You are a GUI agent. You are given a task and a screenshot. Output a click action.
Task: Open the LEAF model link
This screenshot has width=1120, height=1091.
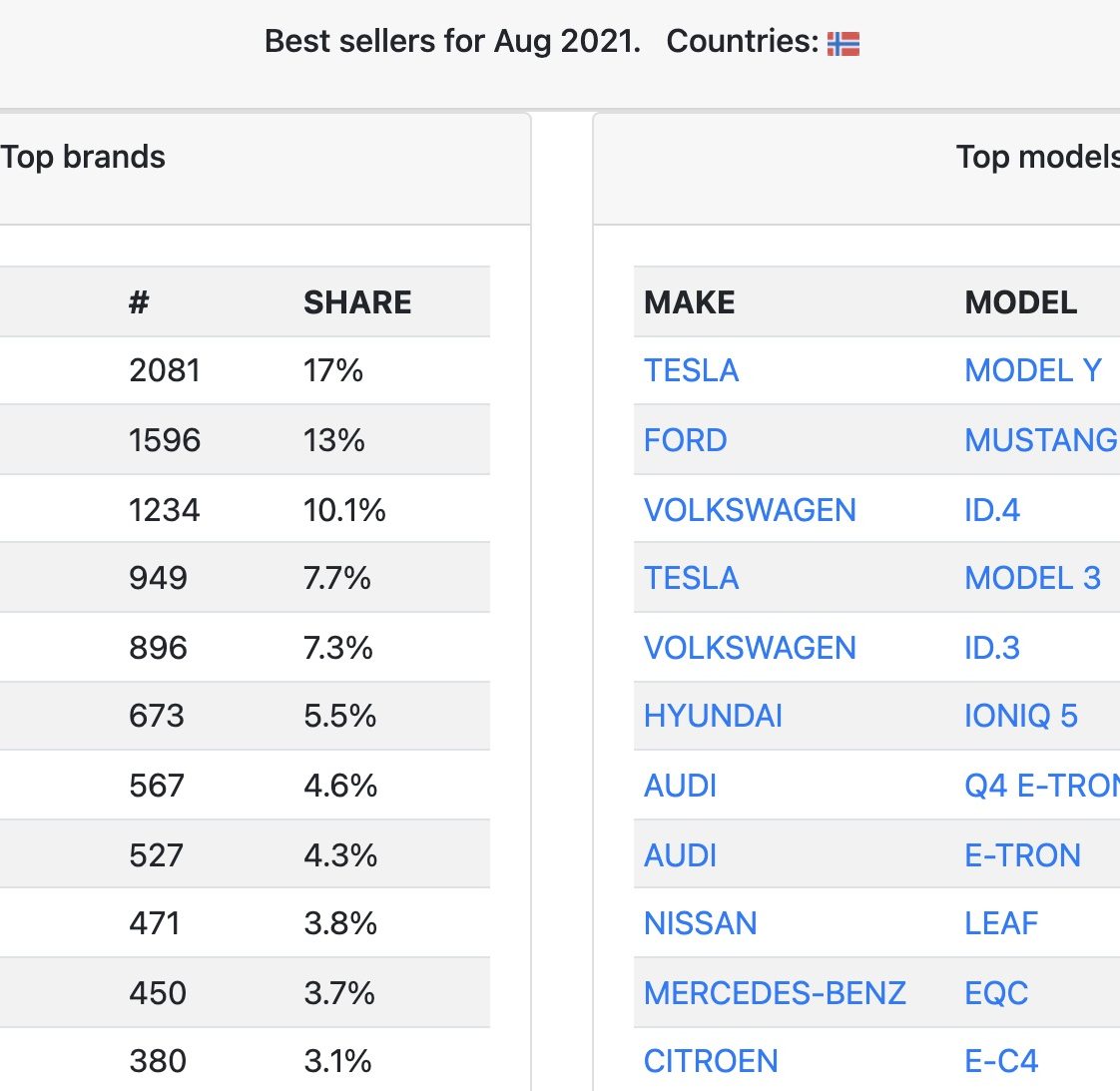click(1001, 924)
